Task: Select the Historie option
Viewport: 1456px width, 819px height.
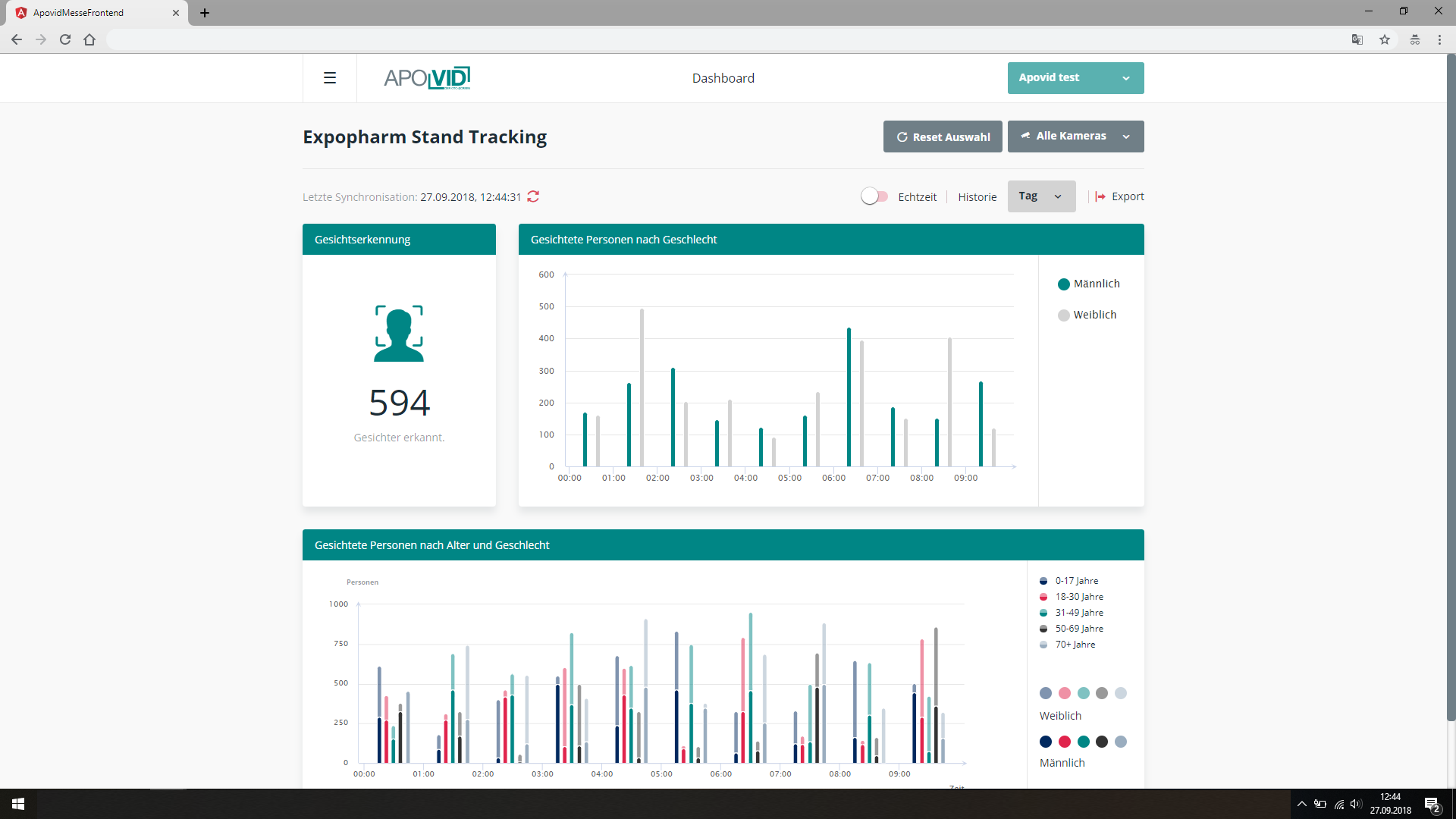Action: point(977,197)
